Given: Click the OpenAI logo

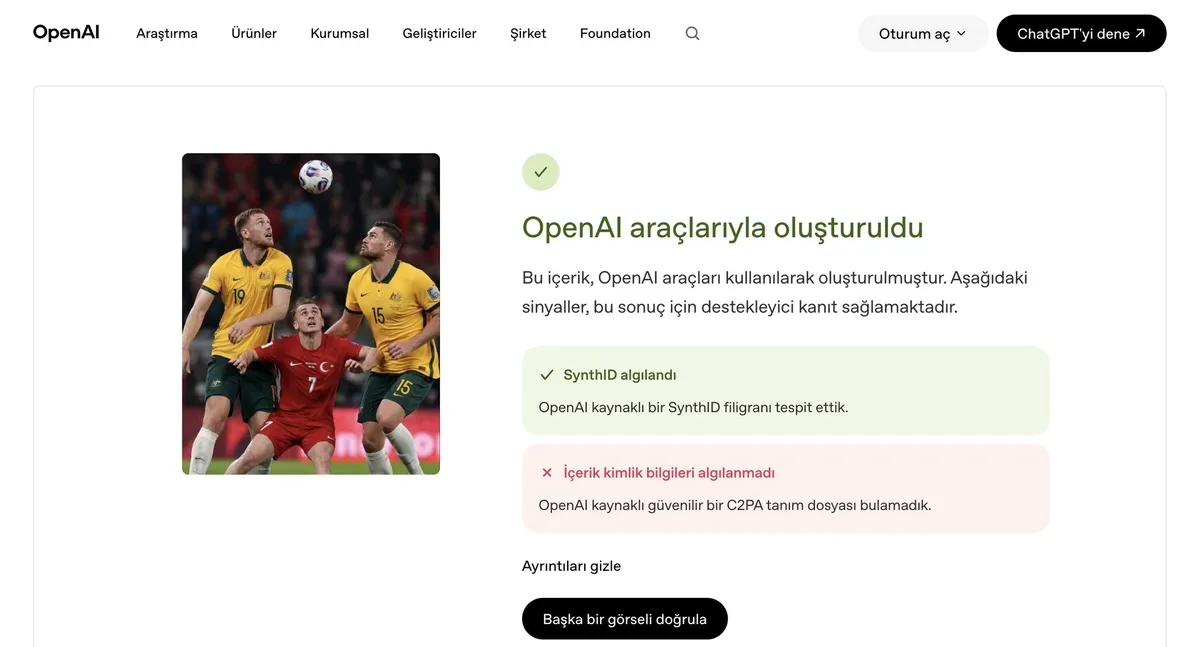Looking at the screenshot, I should [66, 33].
